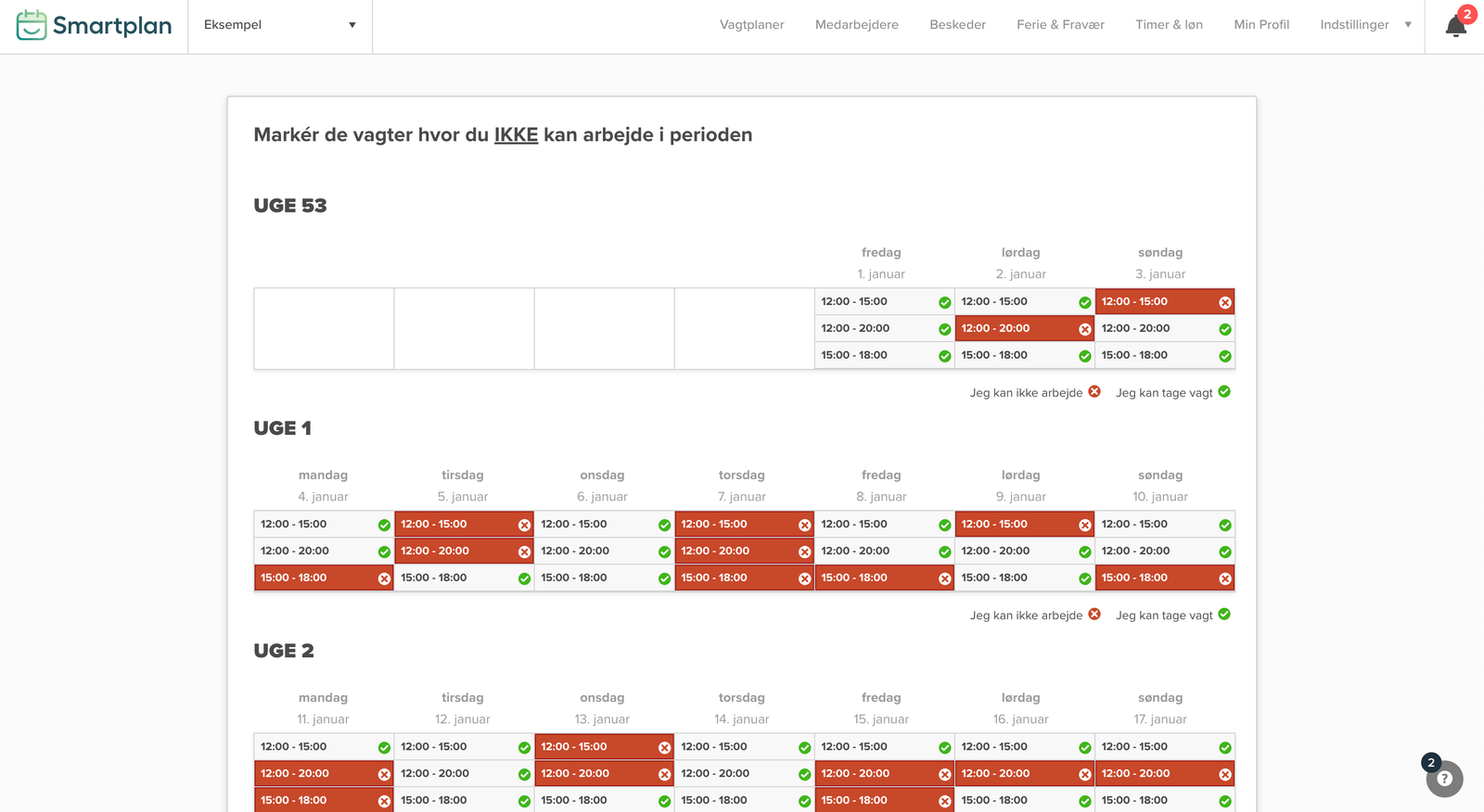Click green check on Friday 1 January 12:00-15:00
Image resolution: width=1484 pixels, height=812 pixels.
point(944,302)
